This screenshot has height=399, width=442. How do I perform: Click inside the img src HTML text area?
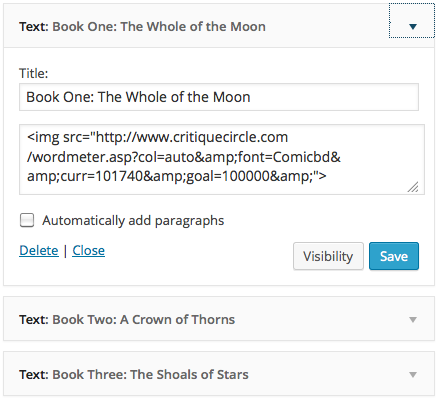[x=222, y=159]
